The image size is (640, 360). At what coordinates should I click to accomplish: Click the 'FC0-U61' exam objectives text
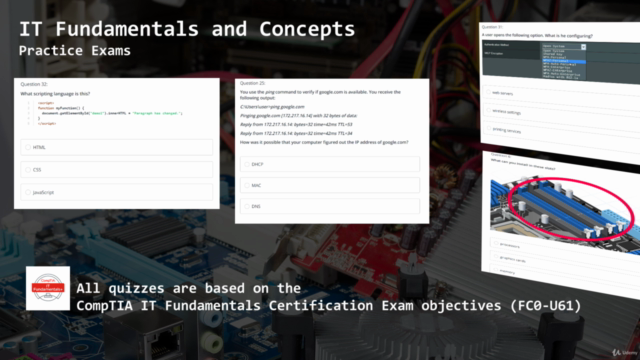click(x=546, y=305)
